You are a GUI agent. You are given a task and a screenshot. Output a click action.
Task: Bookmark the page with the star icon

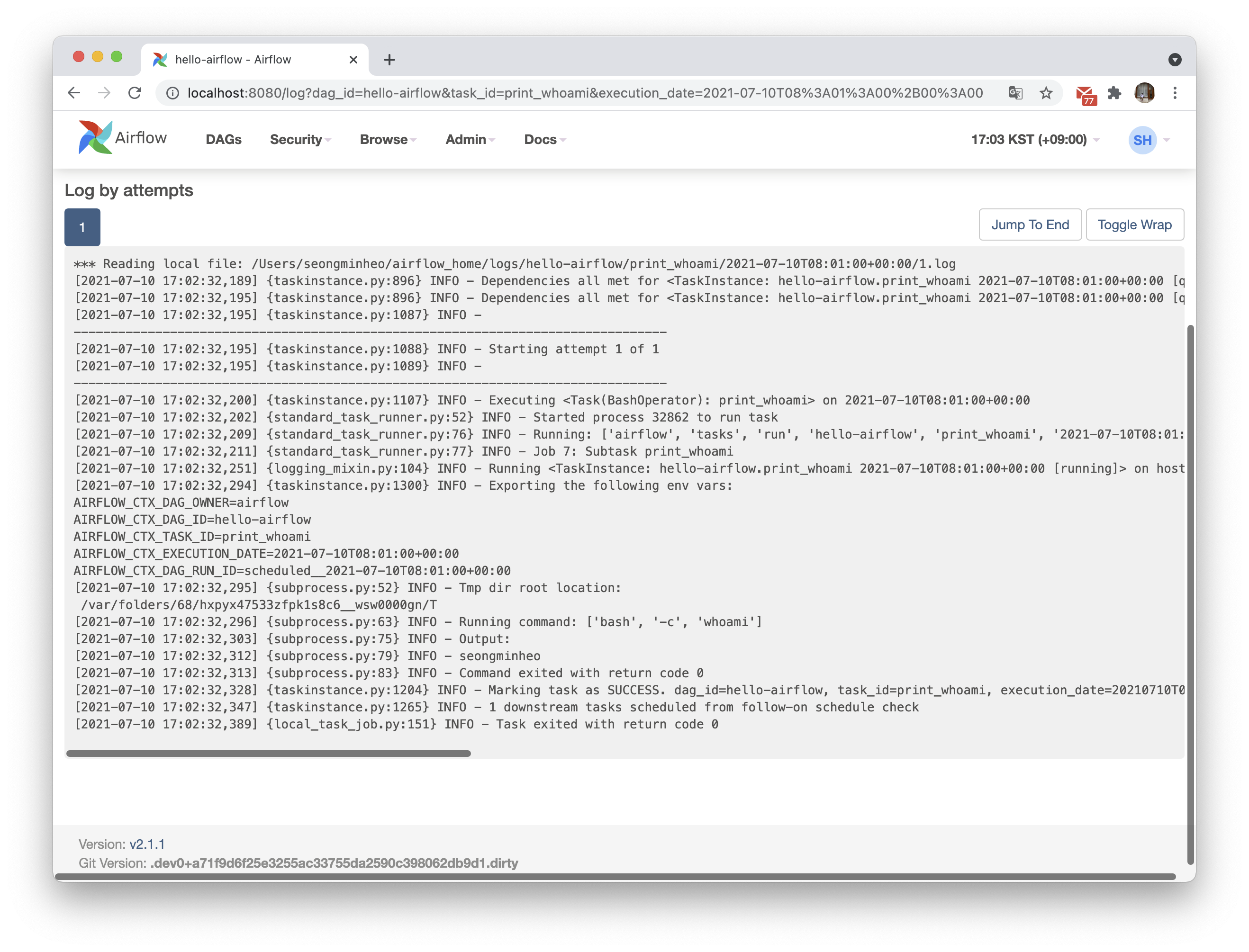pos(1046,93)
